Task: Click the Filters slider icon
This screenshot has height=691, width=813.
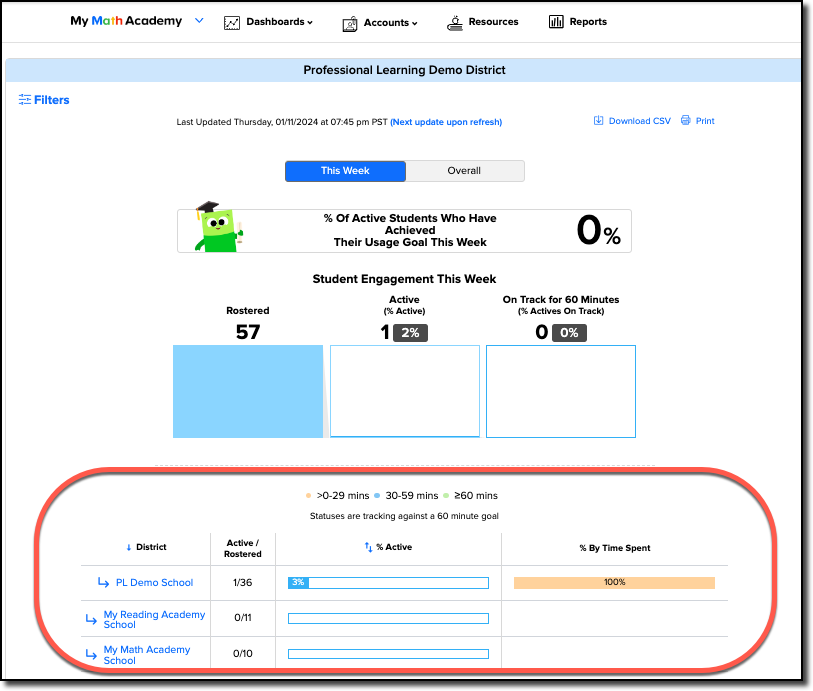Action: [24, 100]
